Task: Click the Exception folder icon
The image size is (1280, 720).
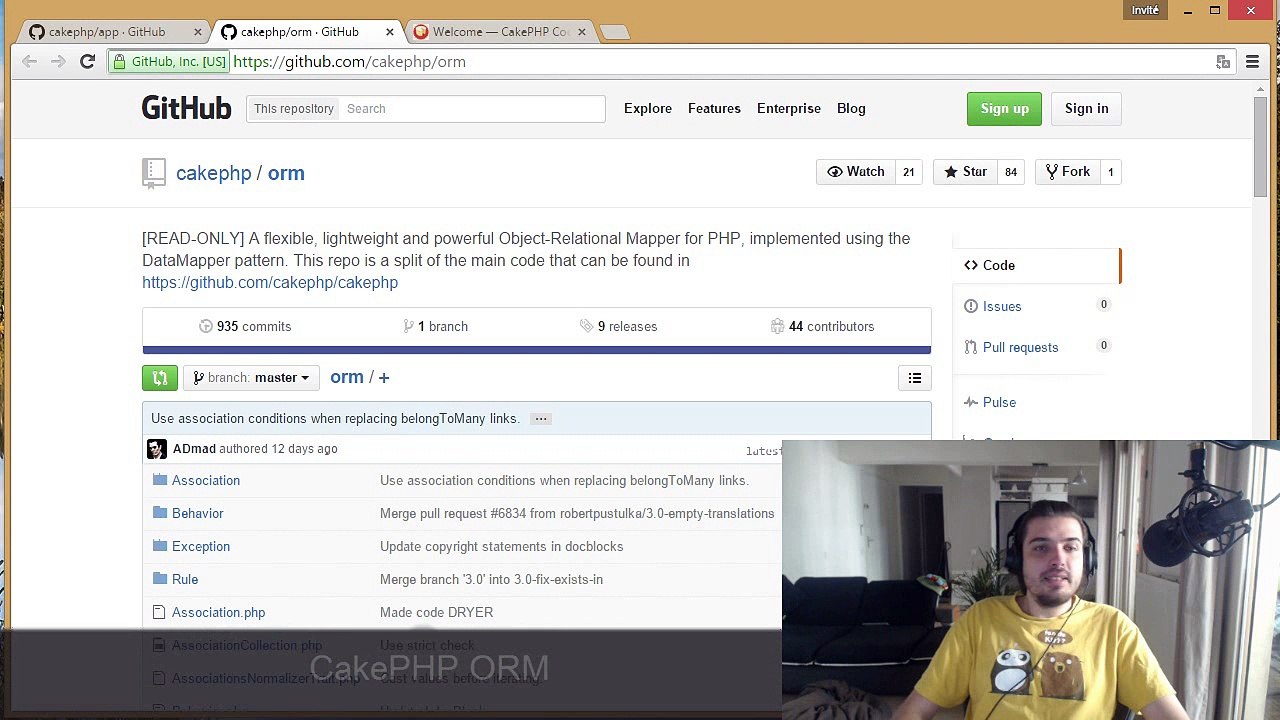Action: tap(159, 546)
